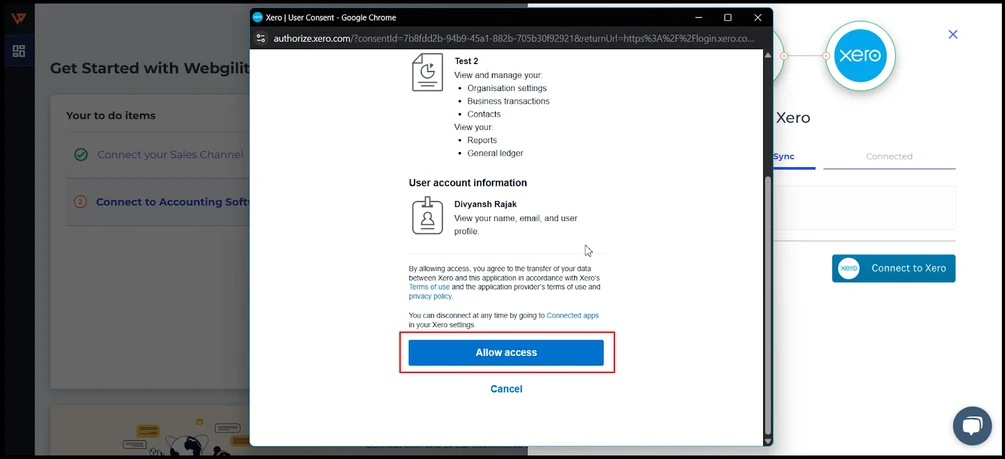Image resolution: width=1005 pixels, height=459 pixels.
Task: Click the Xero favicon in title bar
Action: tap(258, 17)
